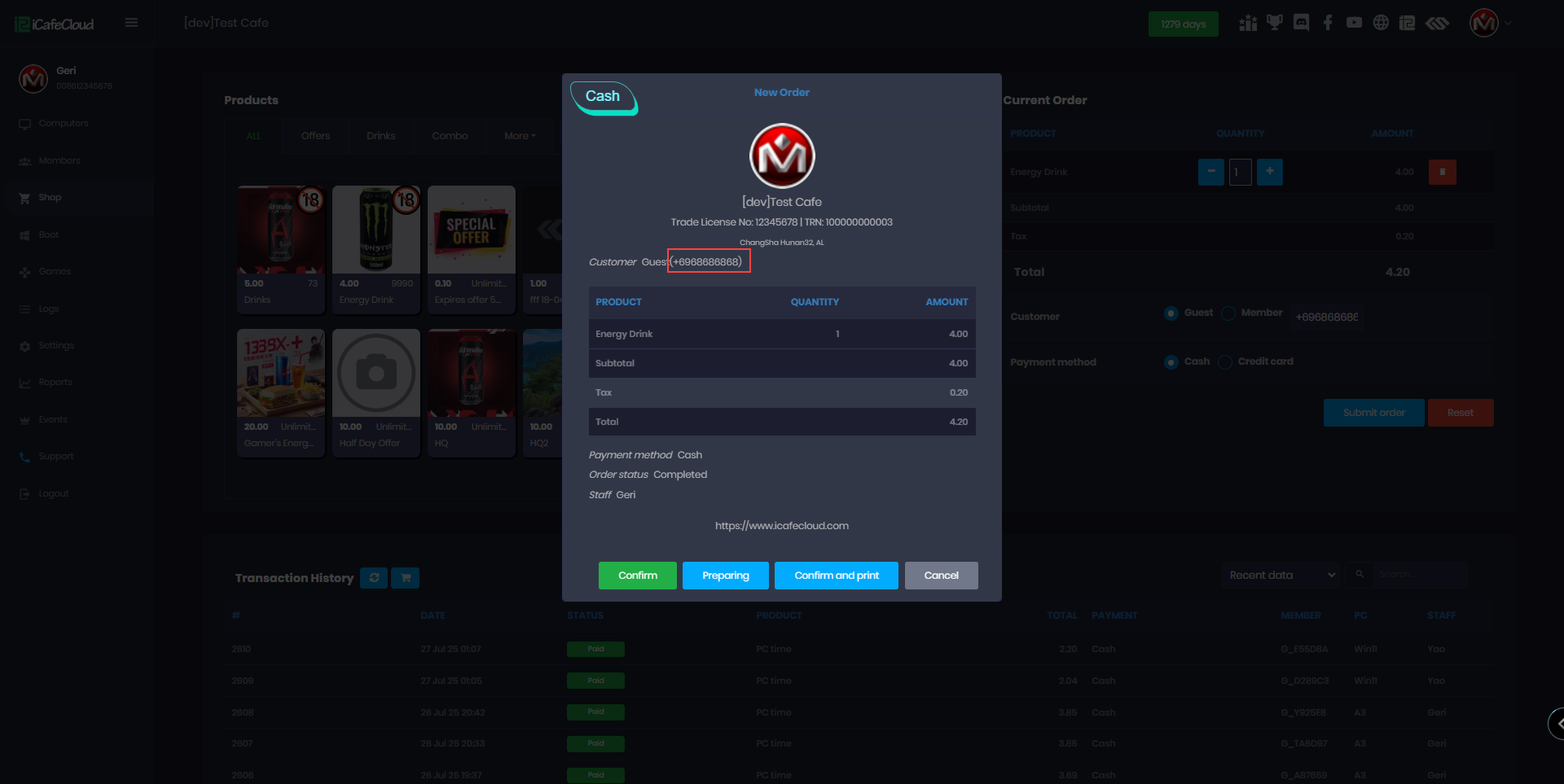This screenshot has width=1564, height=784.
Task: Click the Support phone icon in sidebar
Action: pos(24,457)
